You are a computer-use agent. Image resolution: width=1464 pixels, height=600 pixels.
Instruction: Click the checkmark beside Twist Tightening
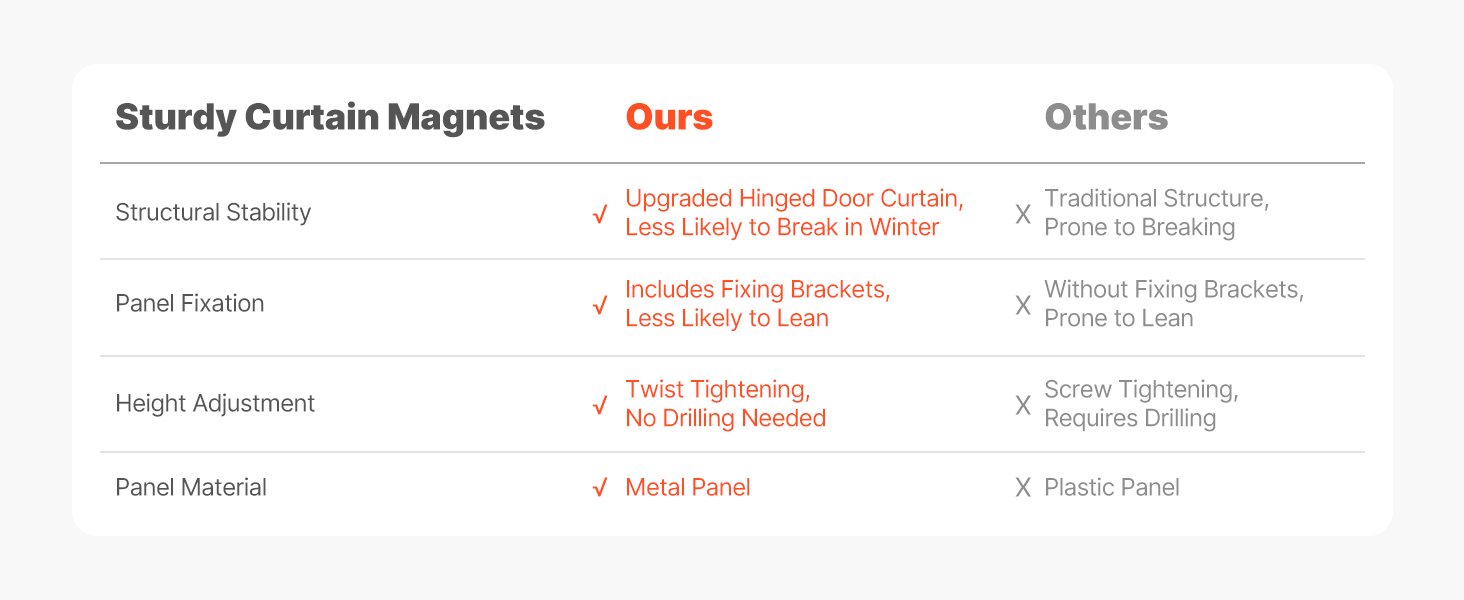coord(600,405)
